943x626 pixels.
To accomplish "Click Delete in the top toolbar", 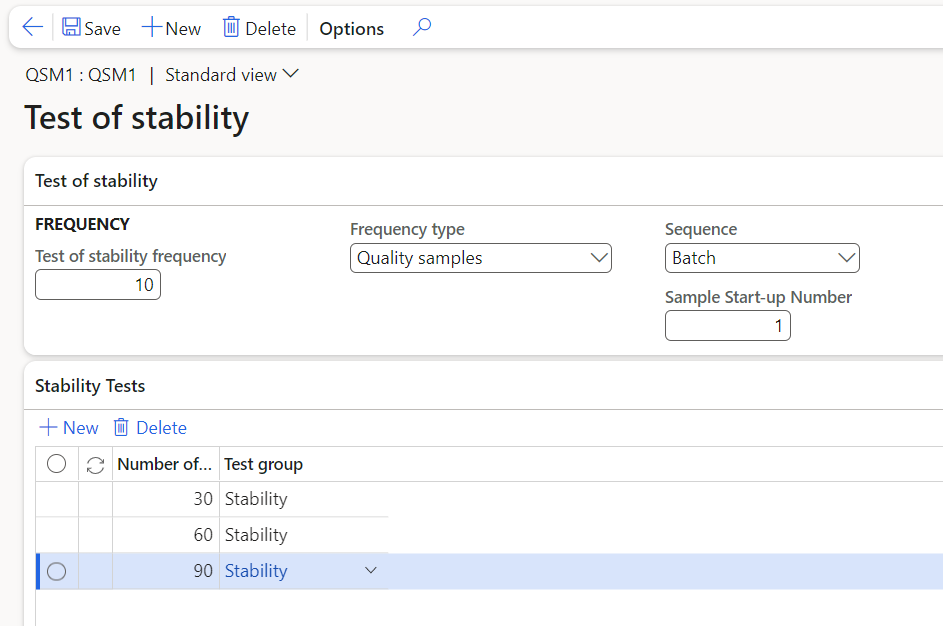I will pyautogui.click(x=259, y=28).
